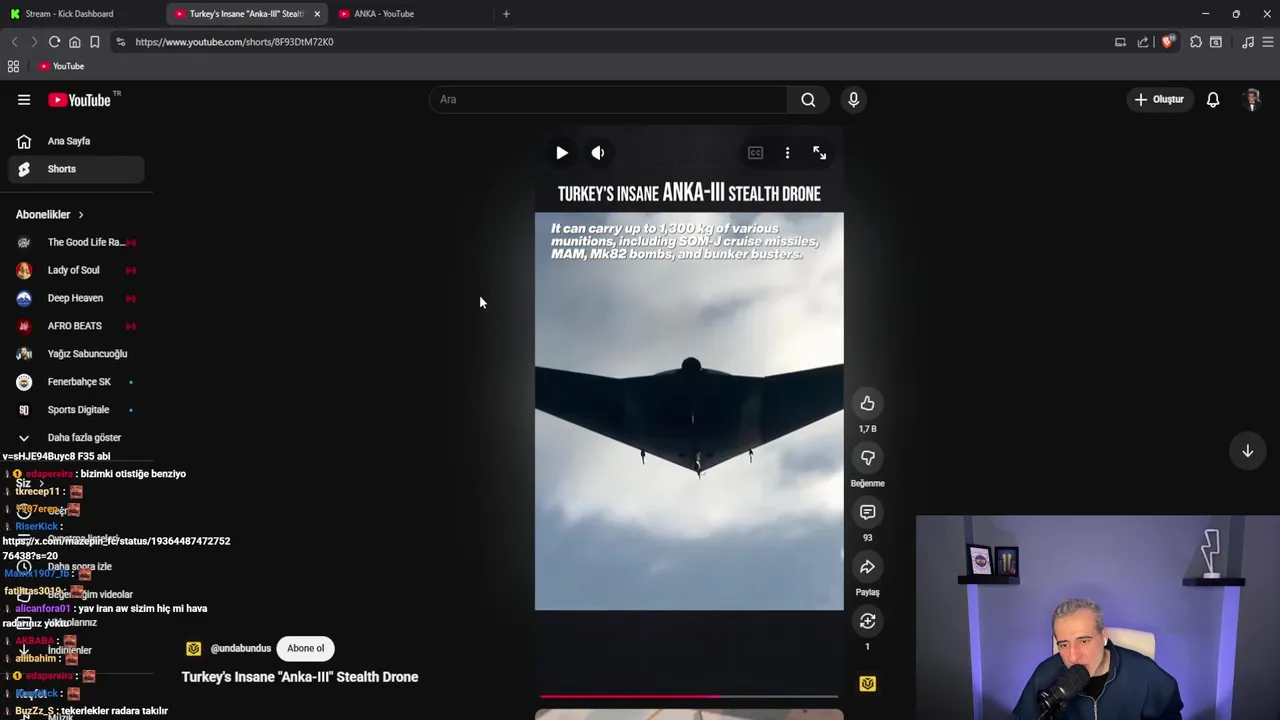Reload the current page
1280x720 pixels.
point(54,42)
